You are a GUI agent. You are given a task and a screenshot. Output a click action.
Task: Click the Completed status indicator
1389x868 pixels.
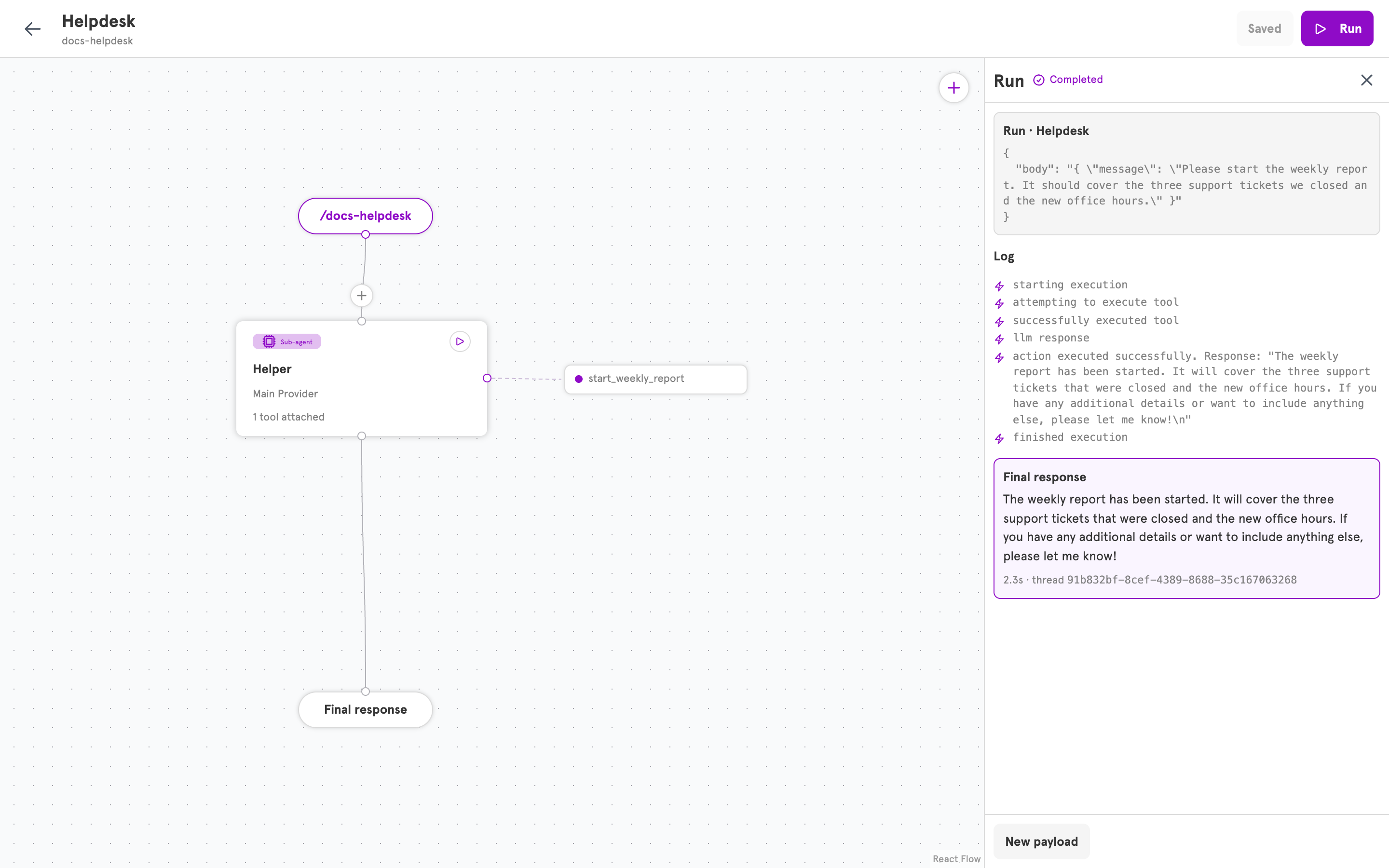point(1068,80)
